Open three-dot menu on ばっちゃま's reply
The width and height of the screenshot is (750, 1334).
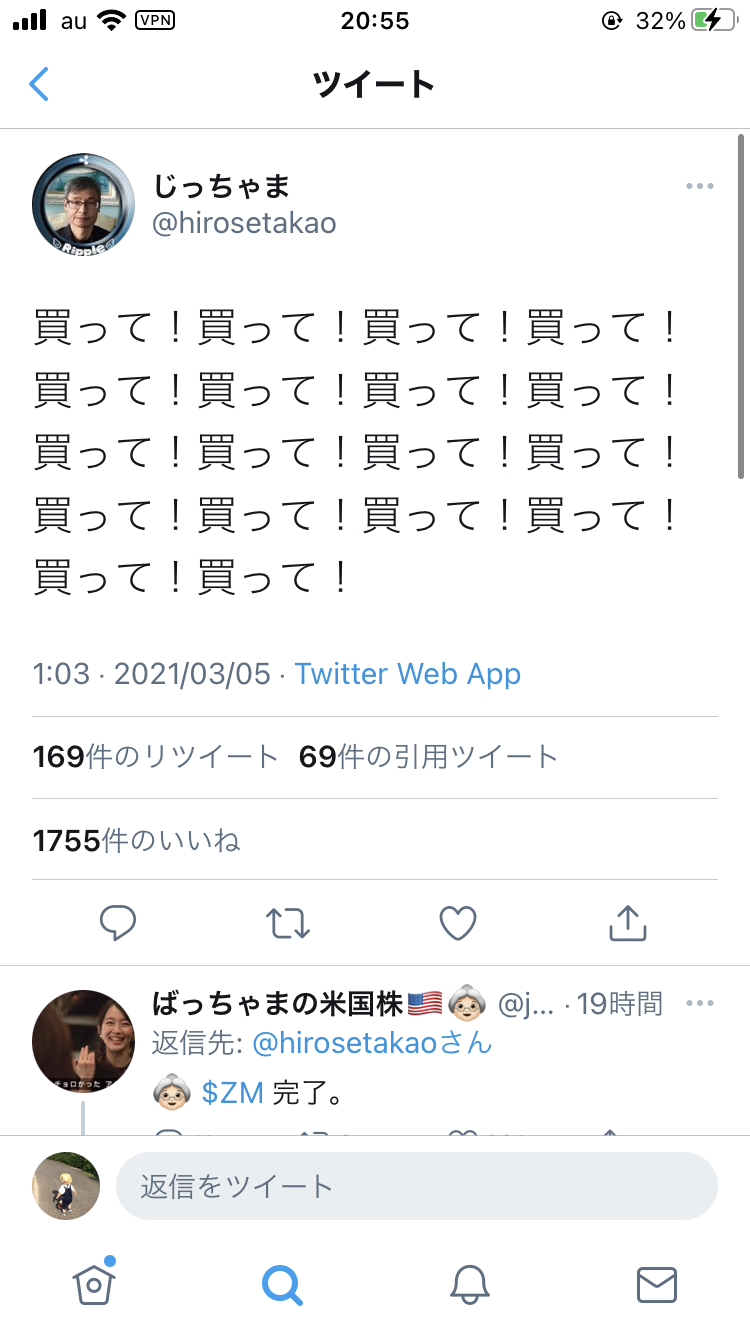[x=700, y=1003]
